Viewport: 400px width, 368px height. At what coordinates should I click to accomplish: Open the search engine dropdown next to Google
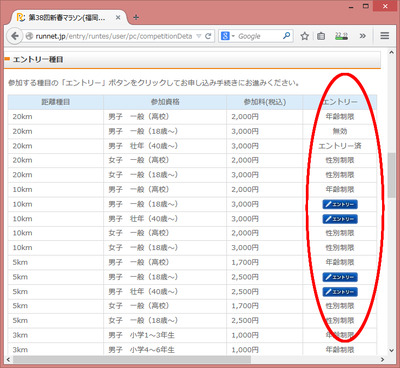pos(233,36)
